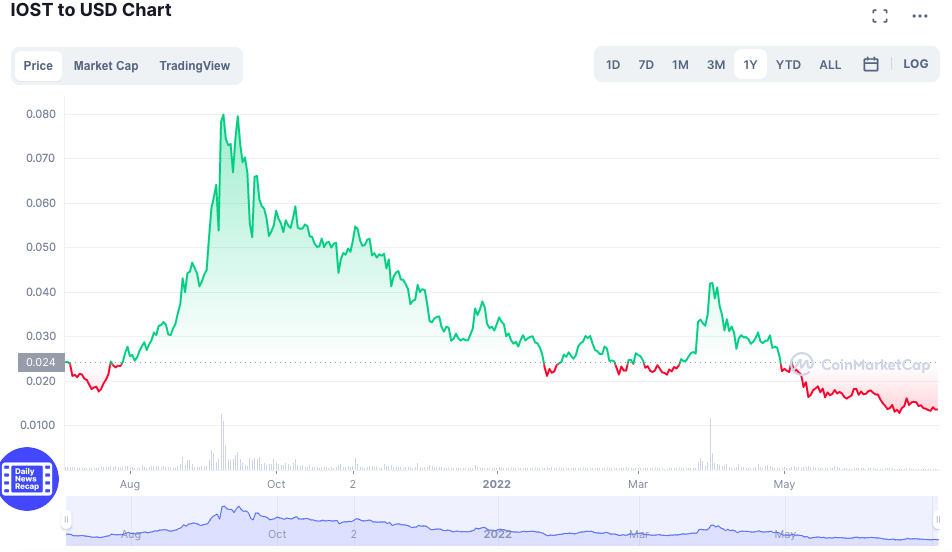Click the IOST to USD Chart heading

click(91, 10)
